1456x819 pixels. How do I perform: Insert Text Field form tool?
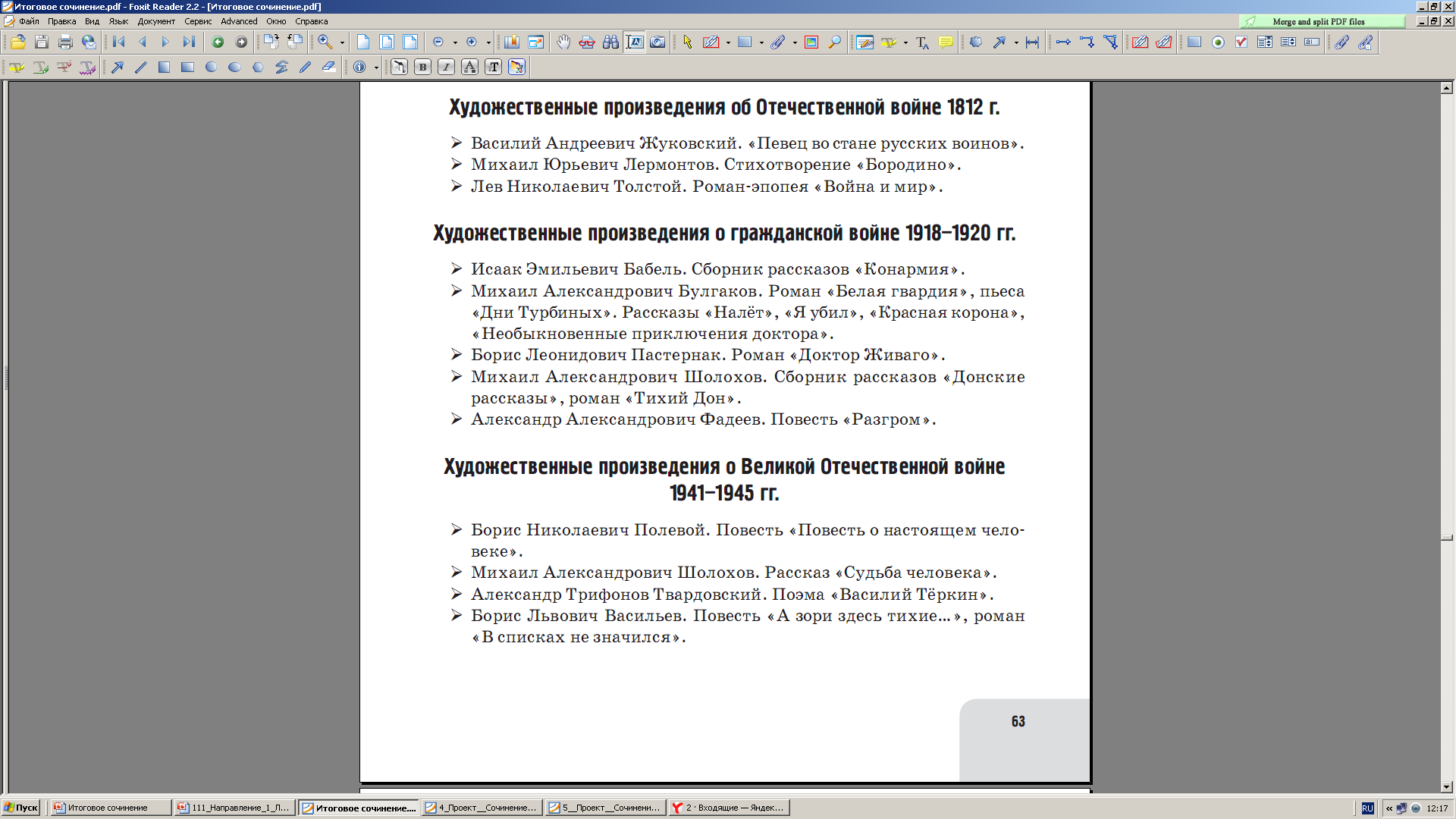pyautogui.click(x=1312, y=42)
